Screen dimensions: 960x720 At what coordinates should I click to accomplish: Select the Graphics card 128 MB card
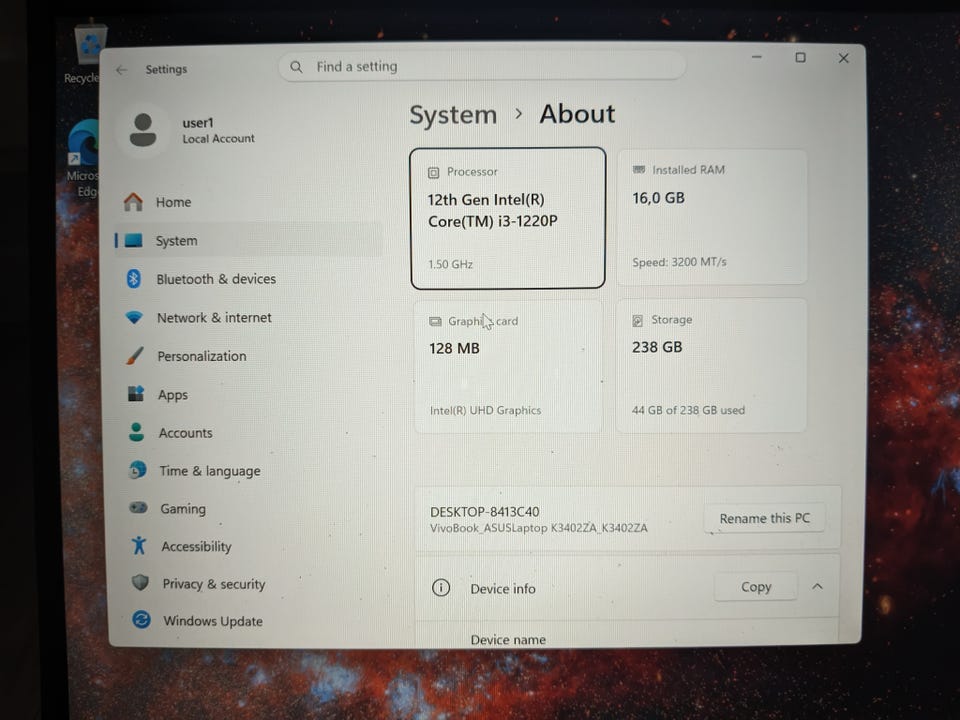pyautogui.click(x=508, y=366)
